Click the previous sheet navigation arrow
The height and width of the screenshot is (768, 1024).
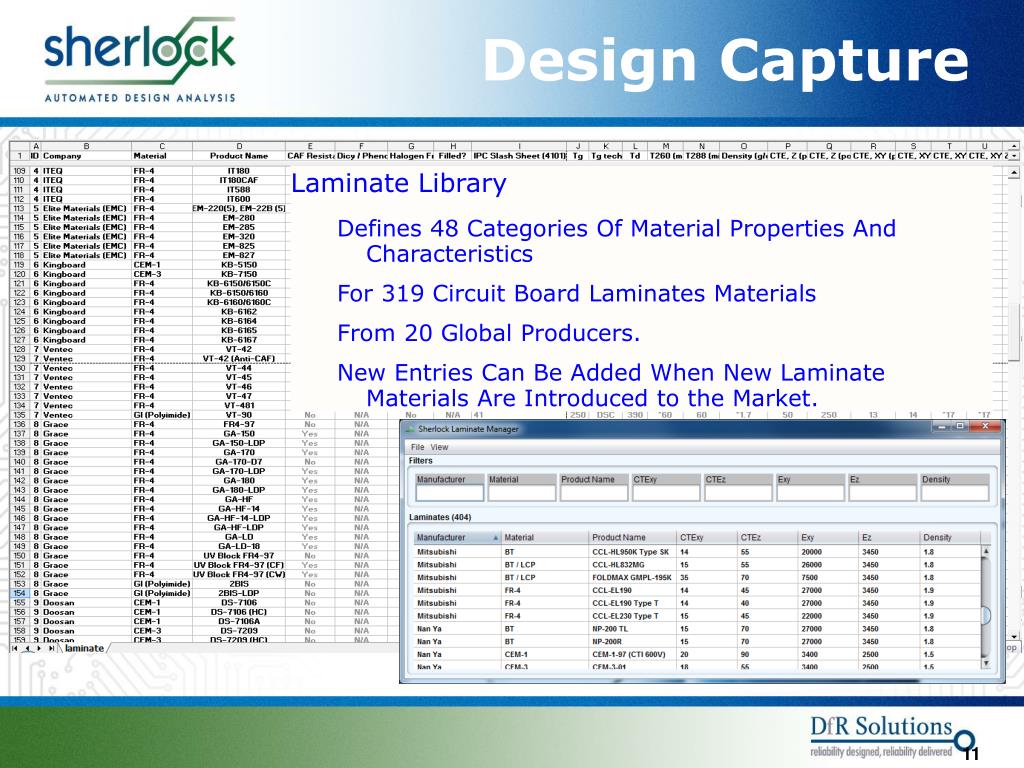(x=27, y=648)
